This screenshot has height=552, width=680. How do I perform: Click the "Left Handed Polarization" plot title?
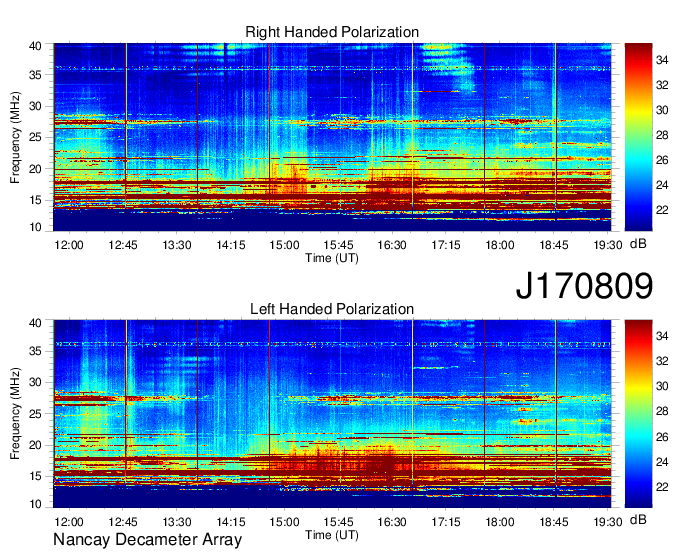(x=332, y=309)
